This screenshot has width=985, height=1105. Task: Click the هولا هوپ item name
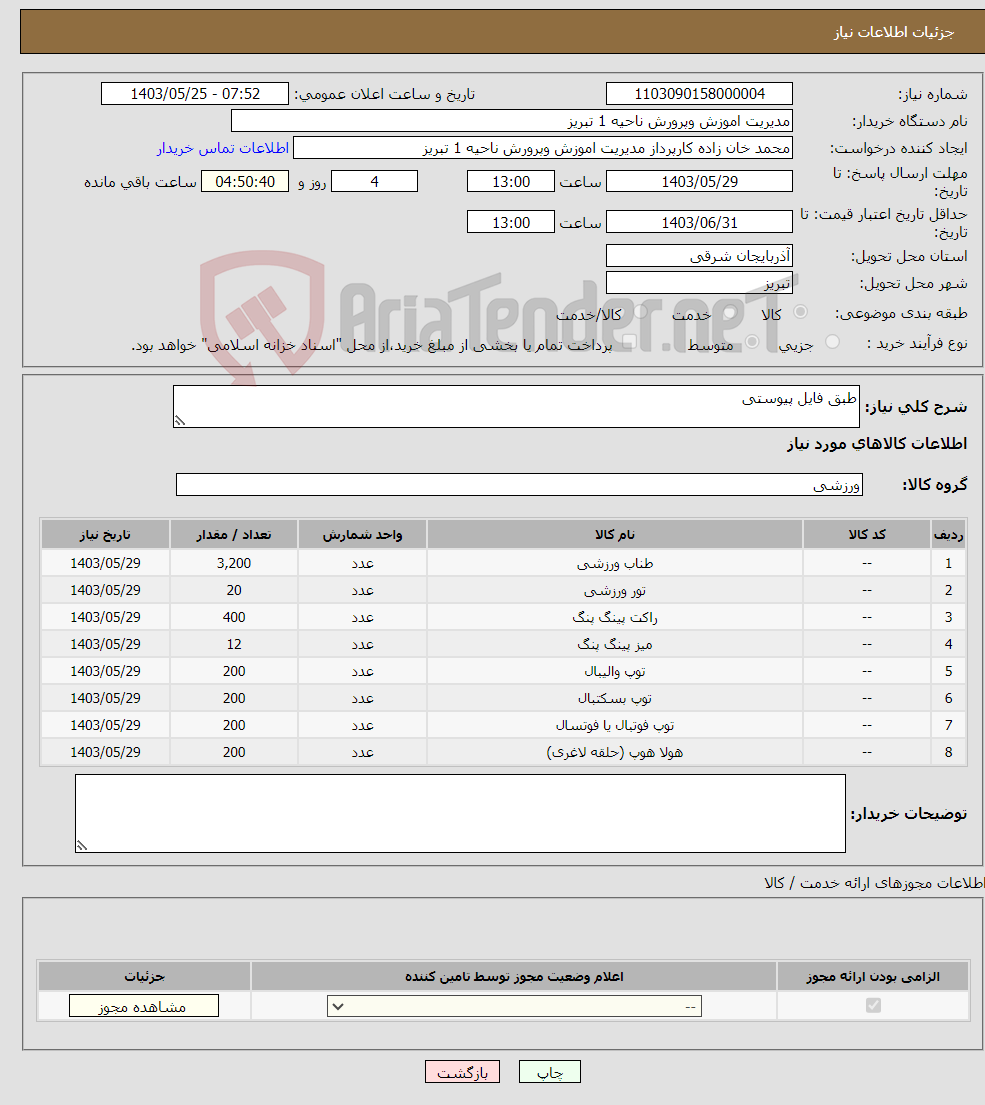point(614,753)
